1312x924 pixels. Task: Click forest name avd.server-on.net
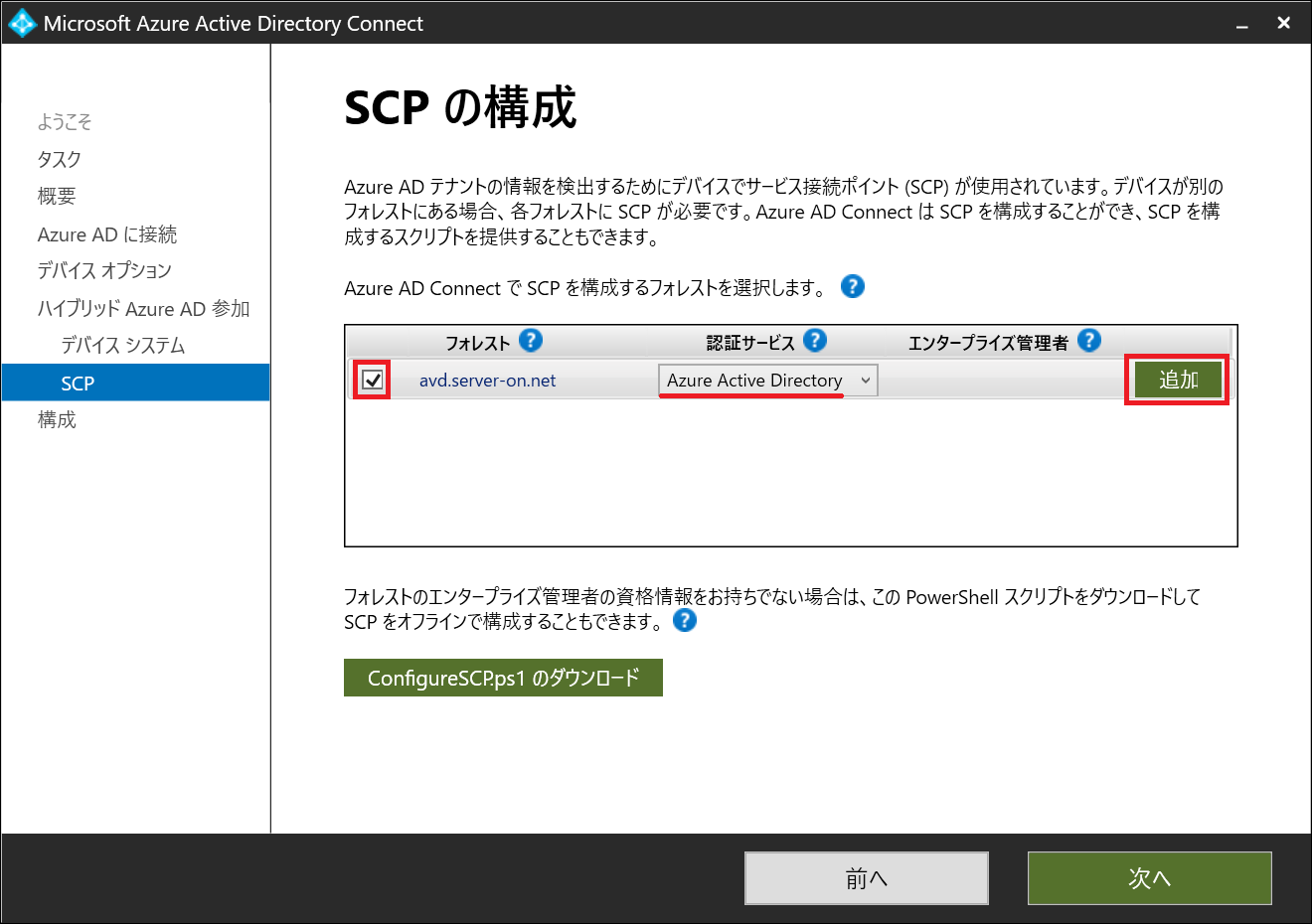coord(487,381)
